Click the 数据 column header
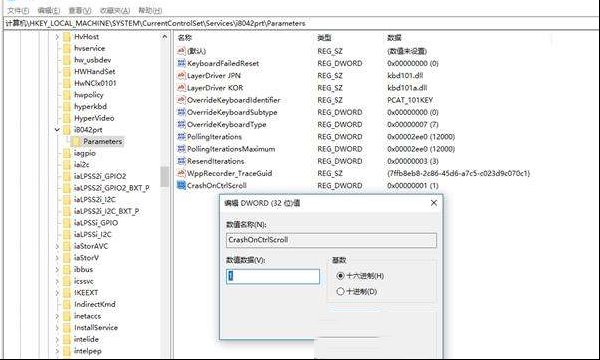Viewport: 600px width, 360px height. tap(394, 37)
